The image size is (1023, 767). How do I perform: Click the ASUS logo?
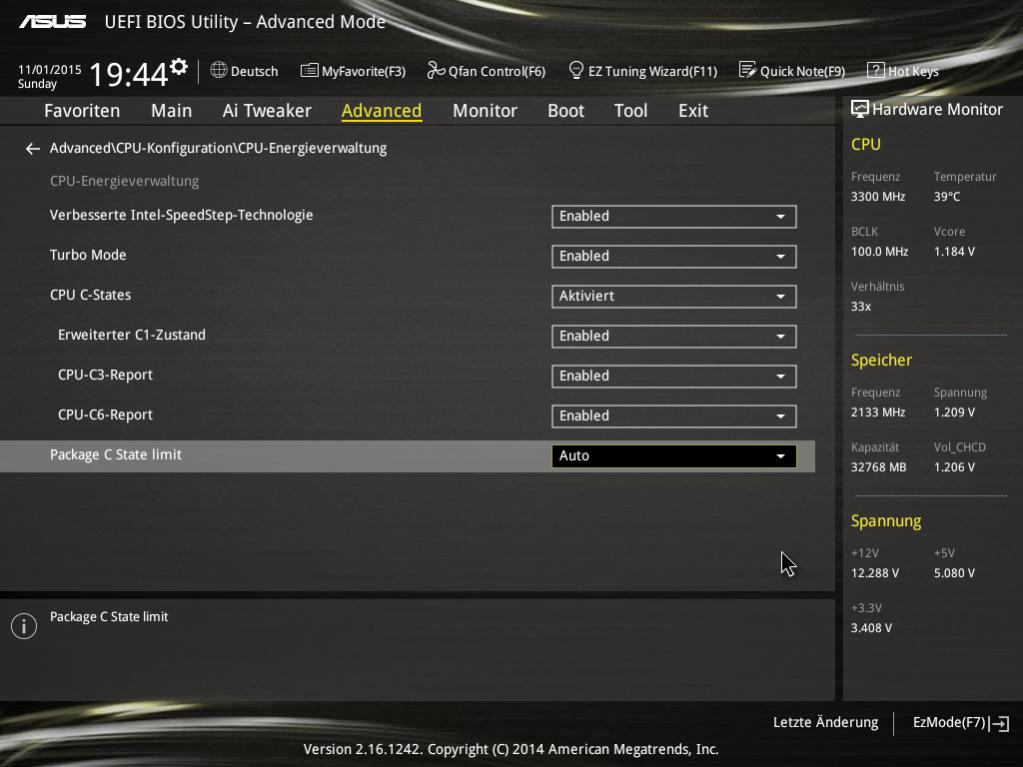click(52, 22)
